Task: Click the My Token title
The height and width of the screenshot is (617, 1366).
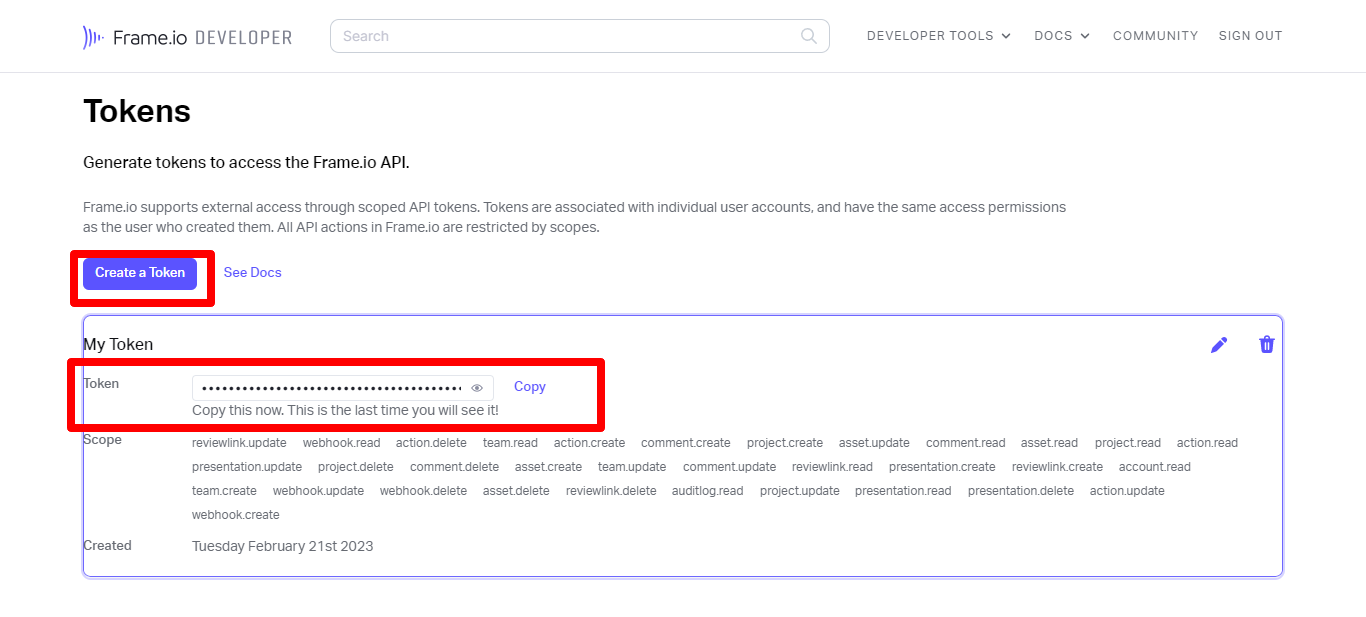Action: (118, 345)
